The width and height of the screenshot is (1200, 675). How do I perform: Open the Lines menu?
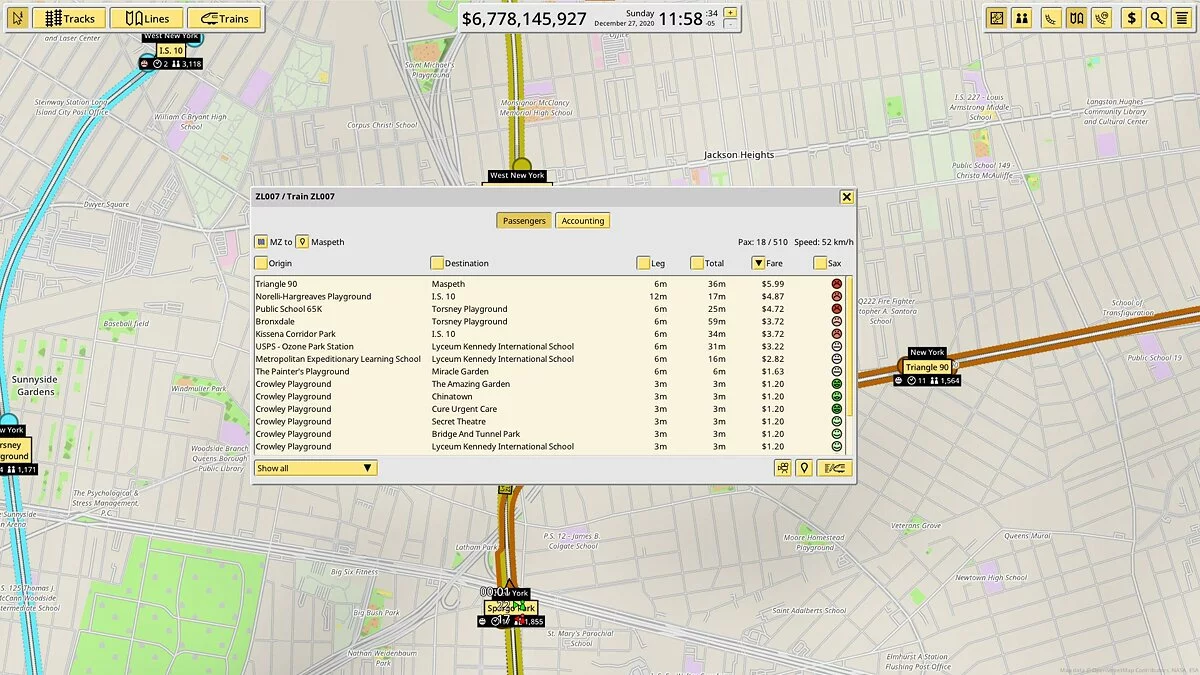pos(146,18)
